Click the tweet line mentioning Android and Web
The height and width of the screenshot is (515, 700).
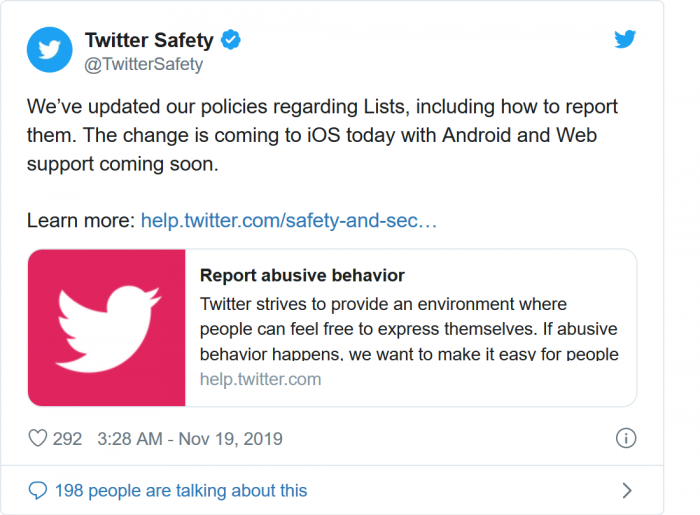pos(322,135)
